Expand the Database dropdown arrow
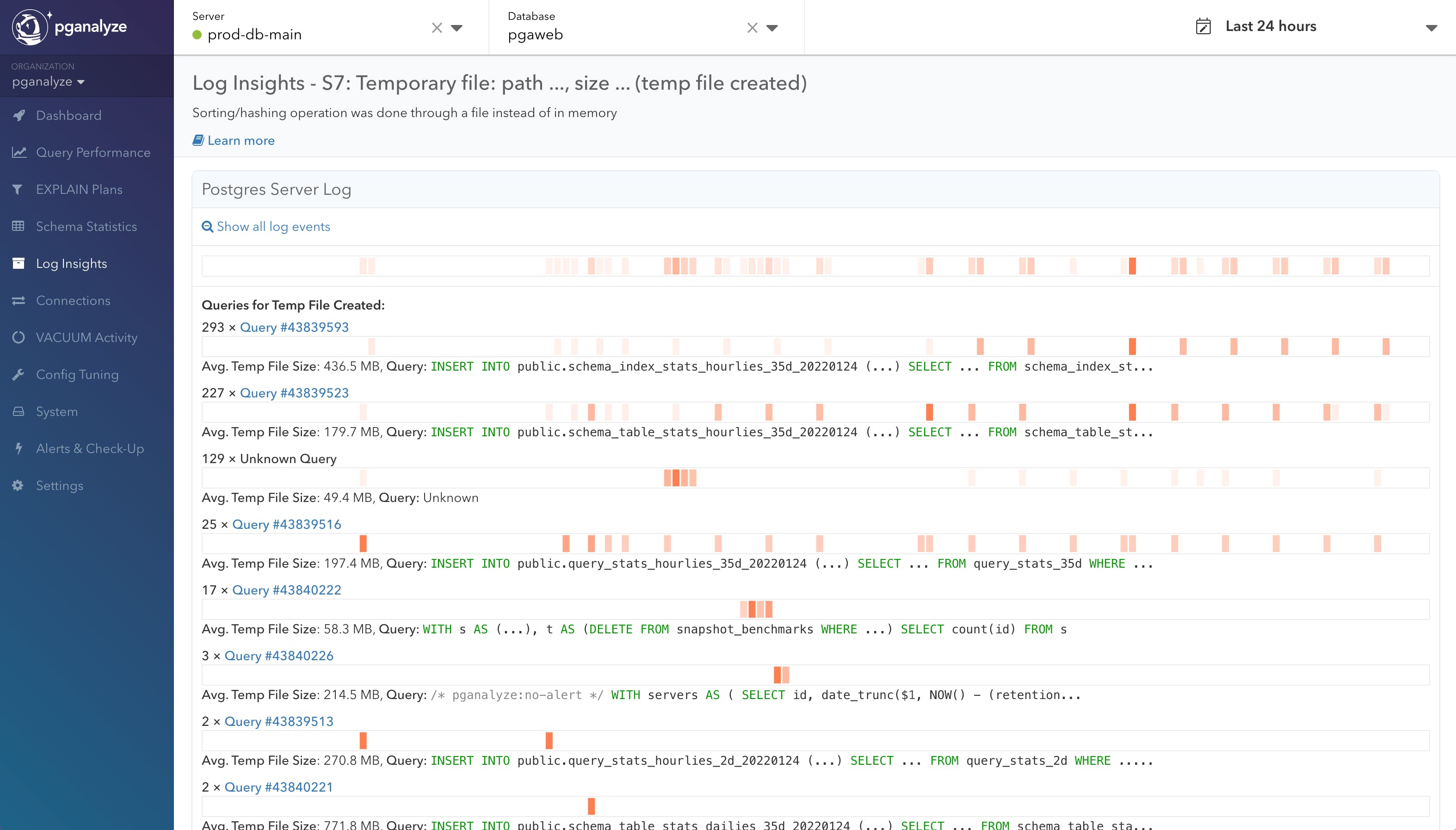The width and height of the screenshot is (1456, 830). pos(772,28)
